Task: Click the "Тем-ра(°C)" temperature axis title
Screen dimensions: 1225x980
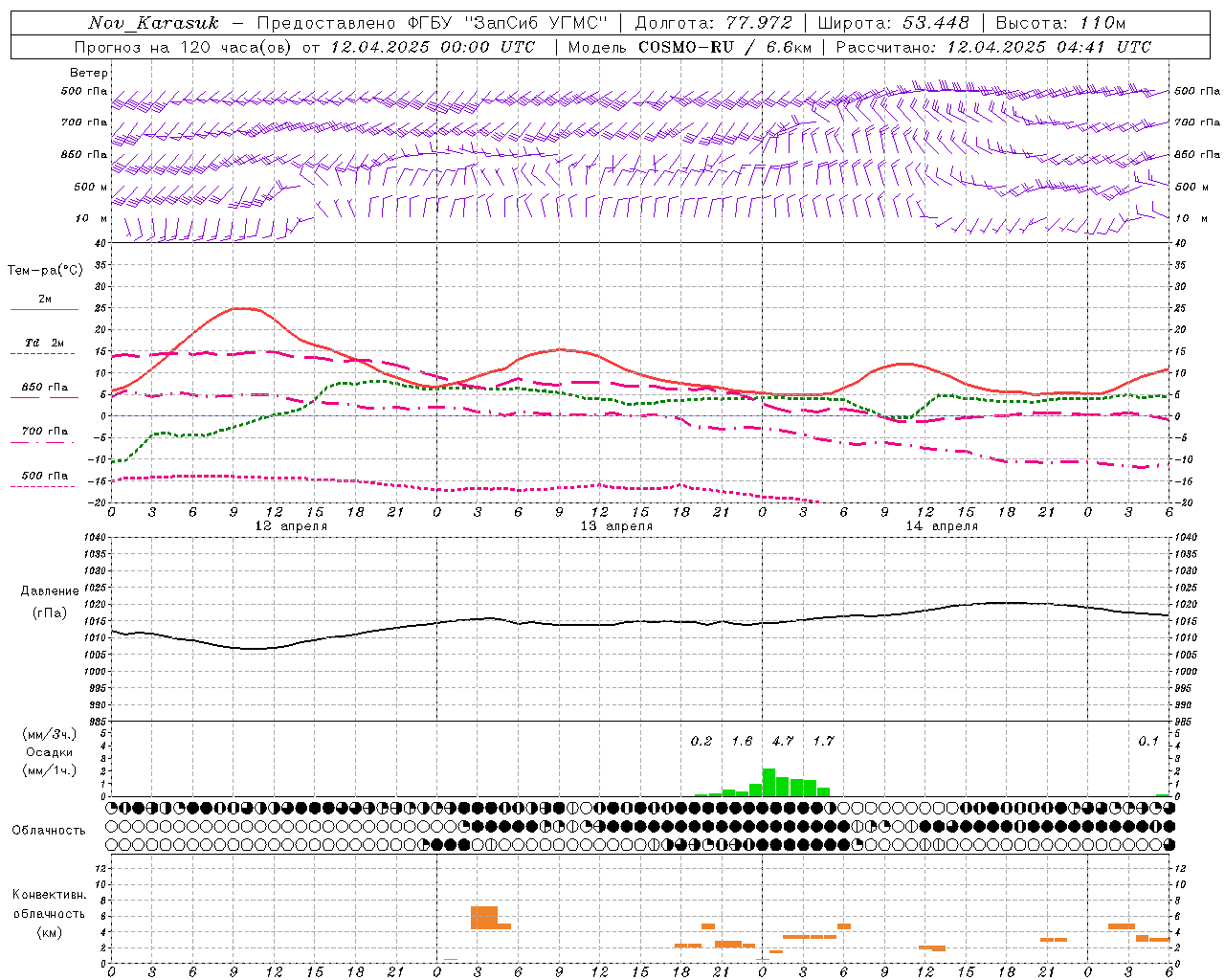Action: point(45,271)
